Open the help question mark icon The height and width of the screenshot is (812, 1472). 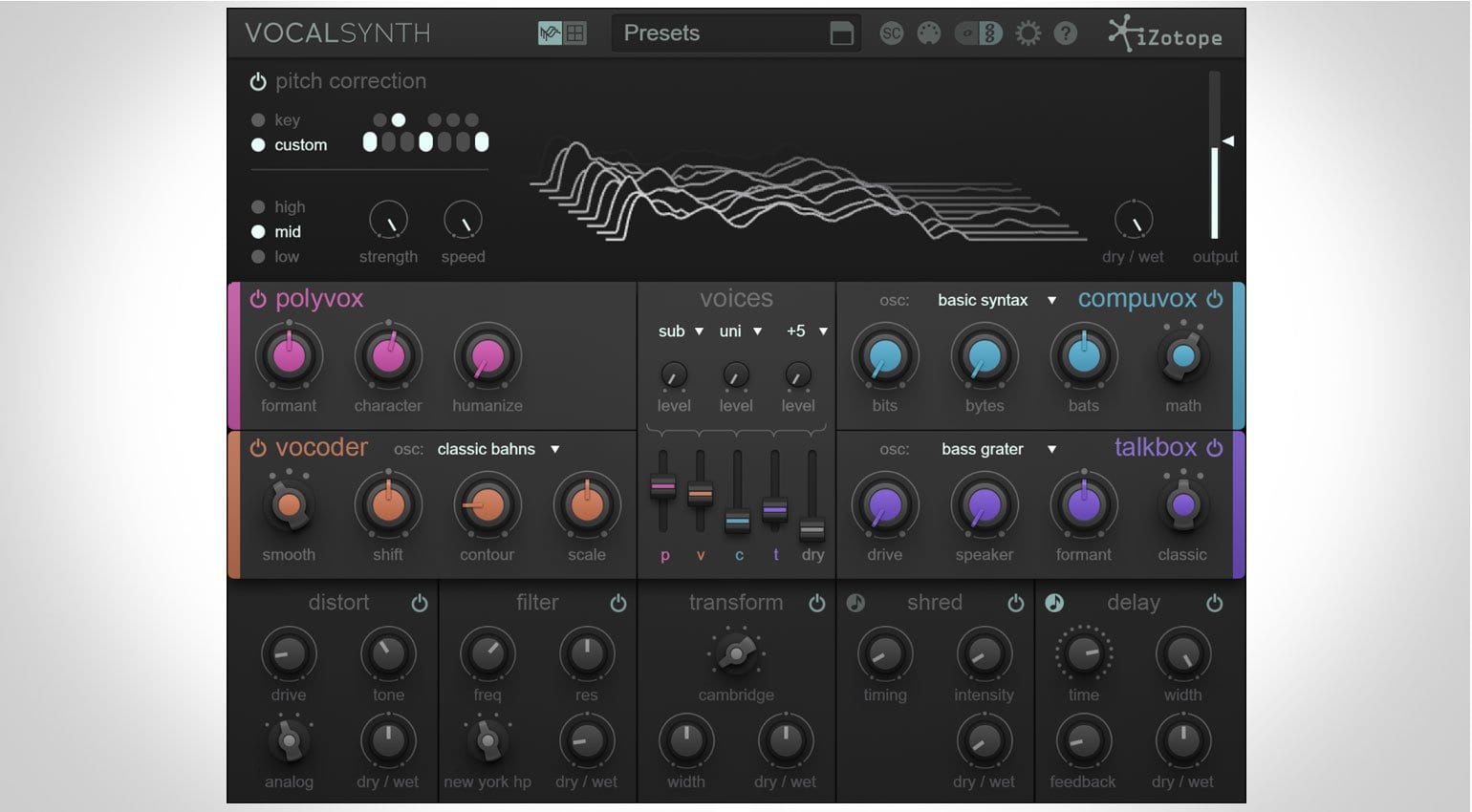click(1066, 33)
